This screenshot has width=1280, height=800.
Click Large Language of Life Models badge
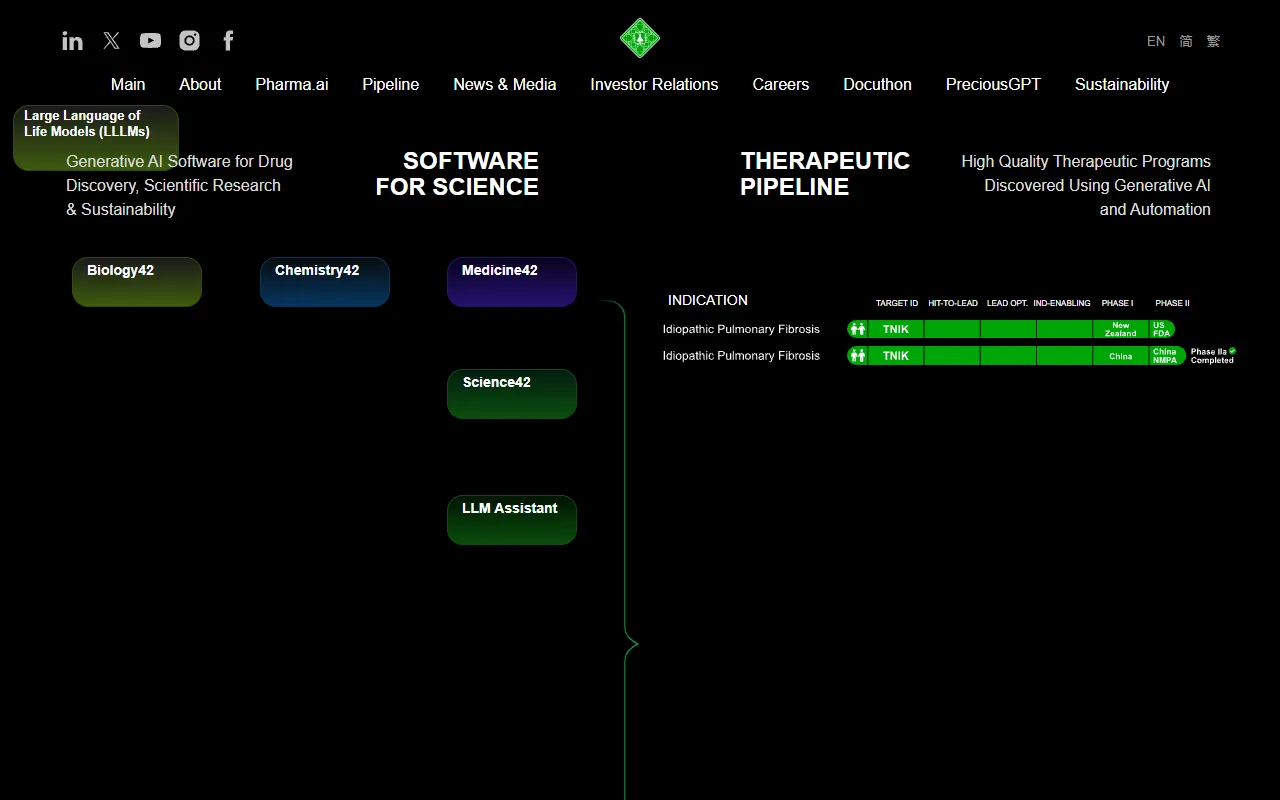(96, 137)
